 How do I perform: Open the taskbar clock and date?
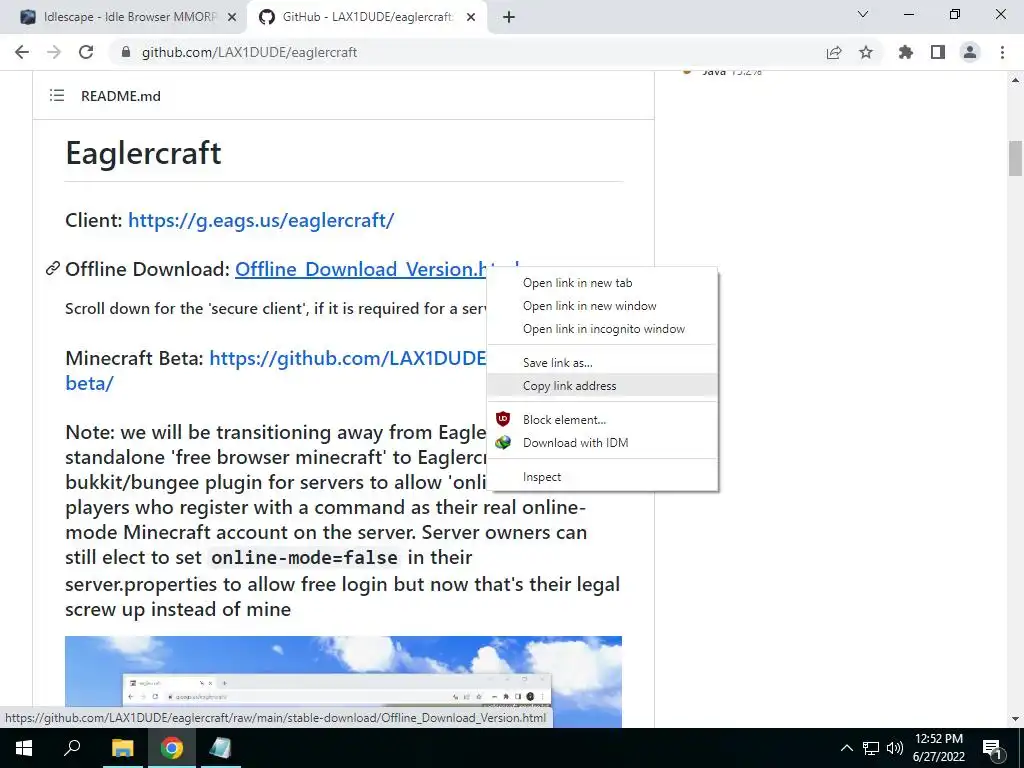938,748
